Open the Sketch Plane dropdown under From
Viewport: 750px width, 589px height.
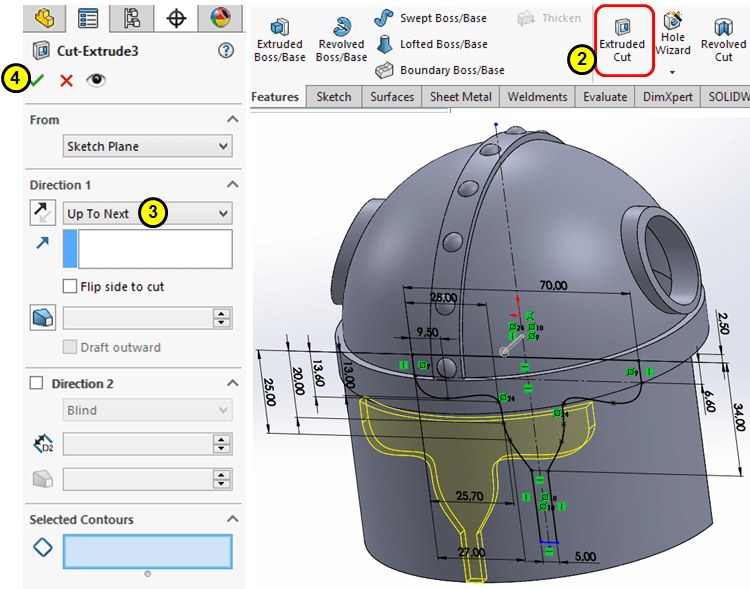tap(147, 147)
